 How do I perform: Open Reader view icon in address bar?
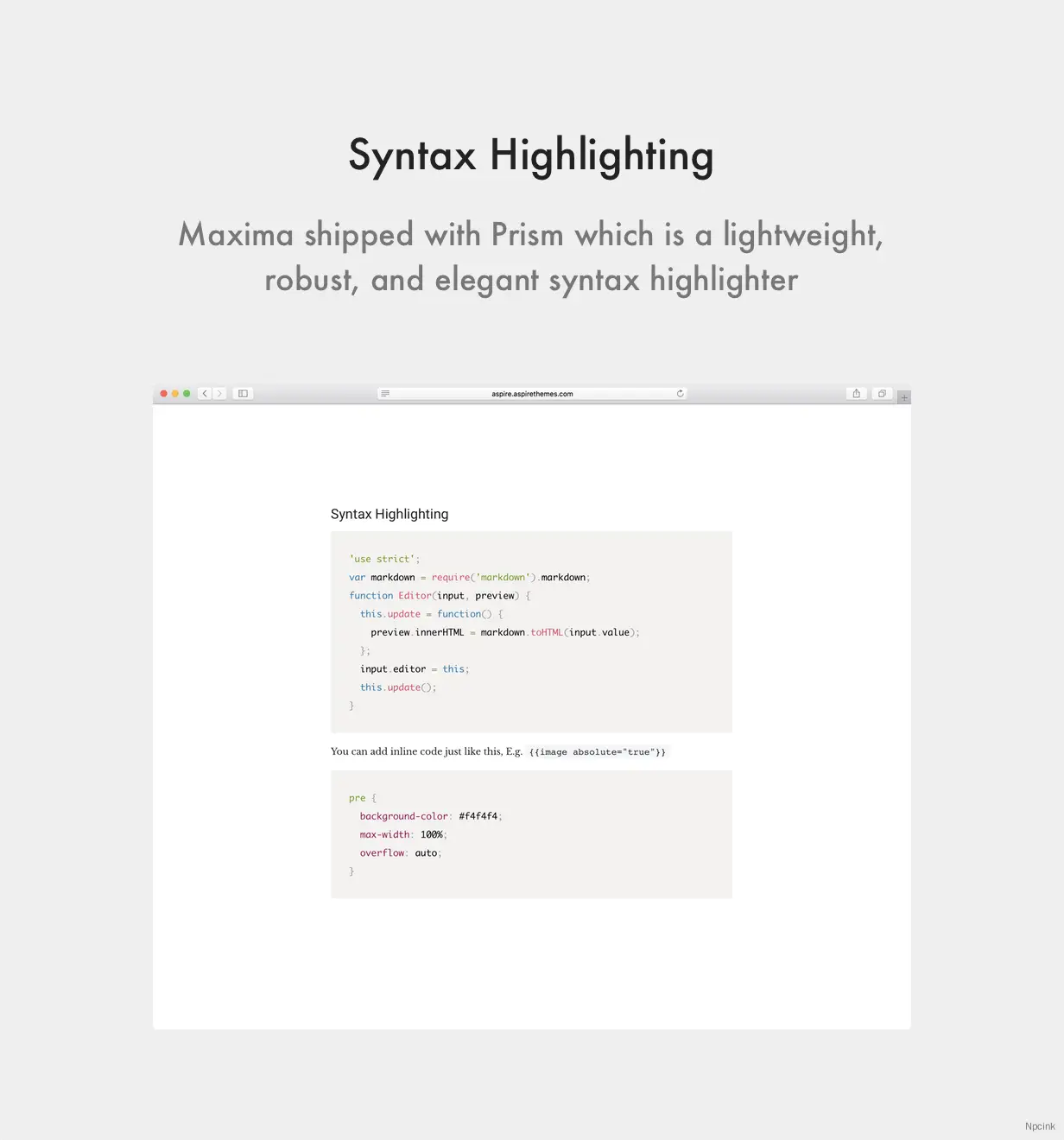tap(385, 394)
